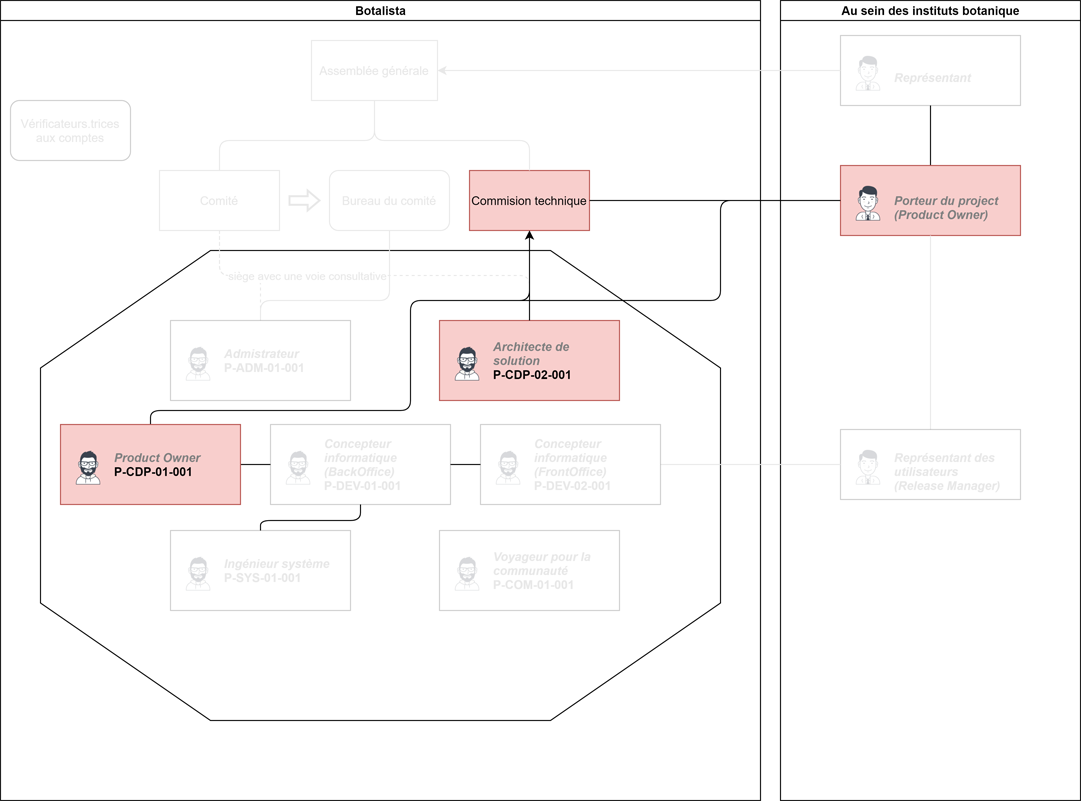Click the Porteur du project person icon
Screen dimensions: 1081x801
[x=868, y=203]
